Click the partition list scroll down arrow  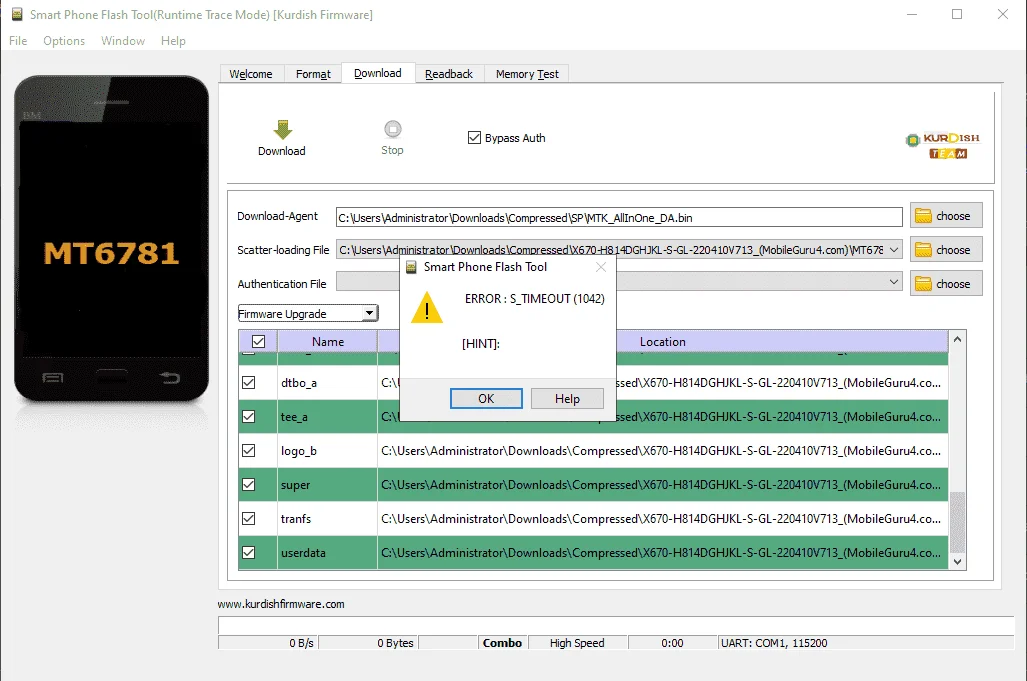tap(957, 561)
